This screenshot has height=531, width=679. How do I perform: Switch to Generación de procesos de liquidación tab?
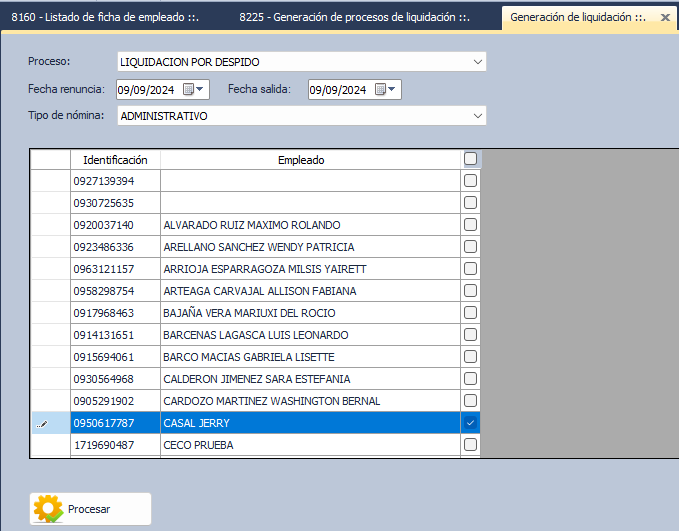click(x=354, y=18)
